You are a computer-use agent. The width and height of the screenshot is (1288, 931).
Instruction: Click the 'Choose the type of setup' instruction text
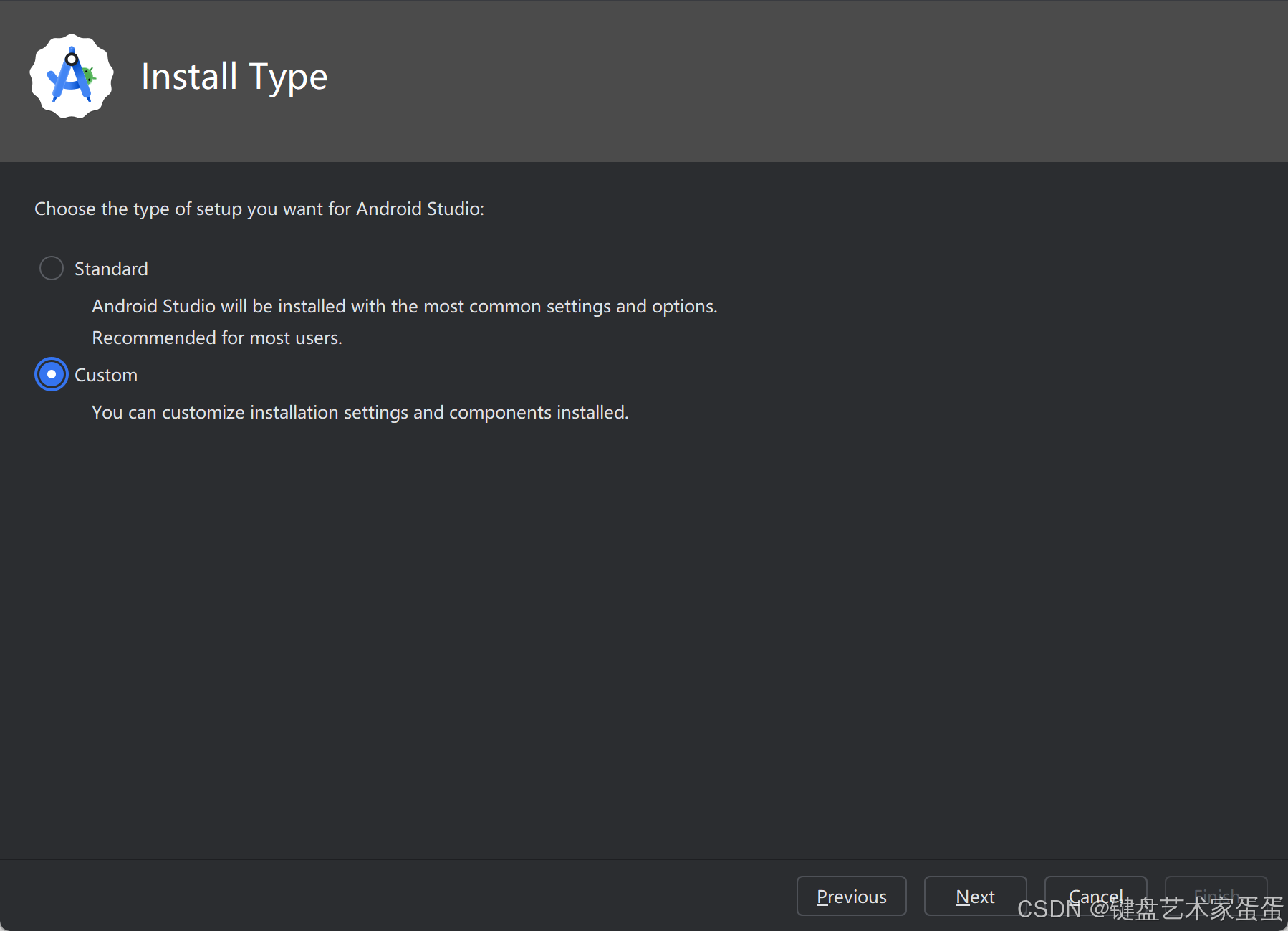(259, 209)
